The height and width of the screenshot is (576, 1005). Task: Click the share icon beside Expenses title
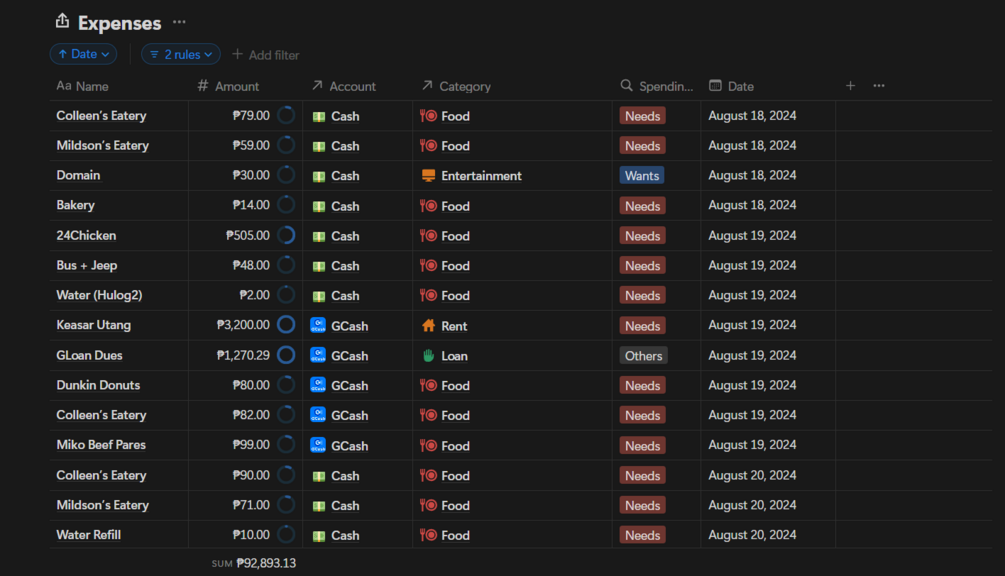pyautogui.click(x=62, y=22)
